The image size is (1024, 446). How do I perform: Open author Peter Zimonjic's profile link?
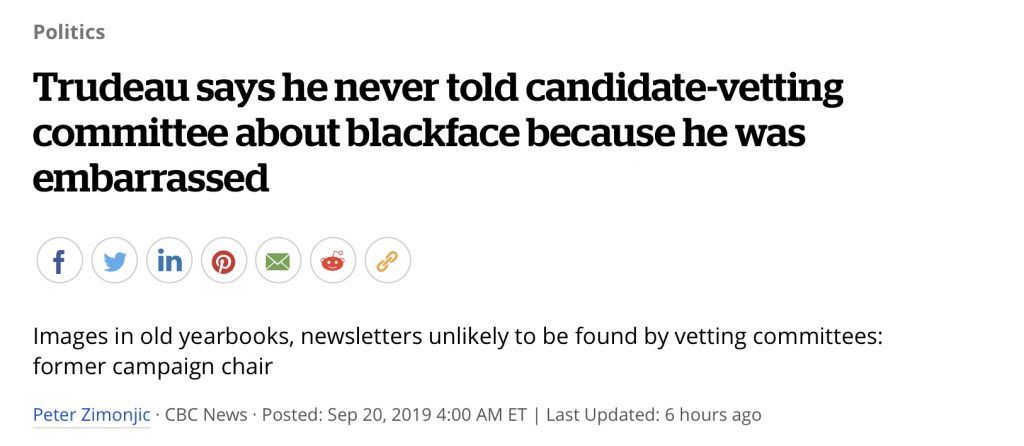tap(91, 415)
